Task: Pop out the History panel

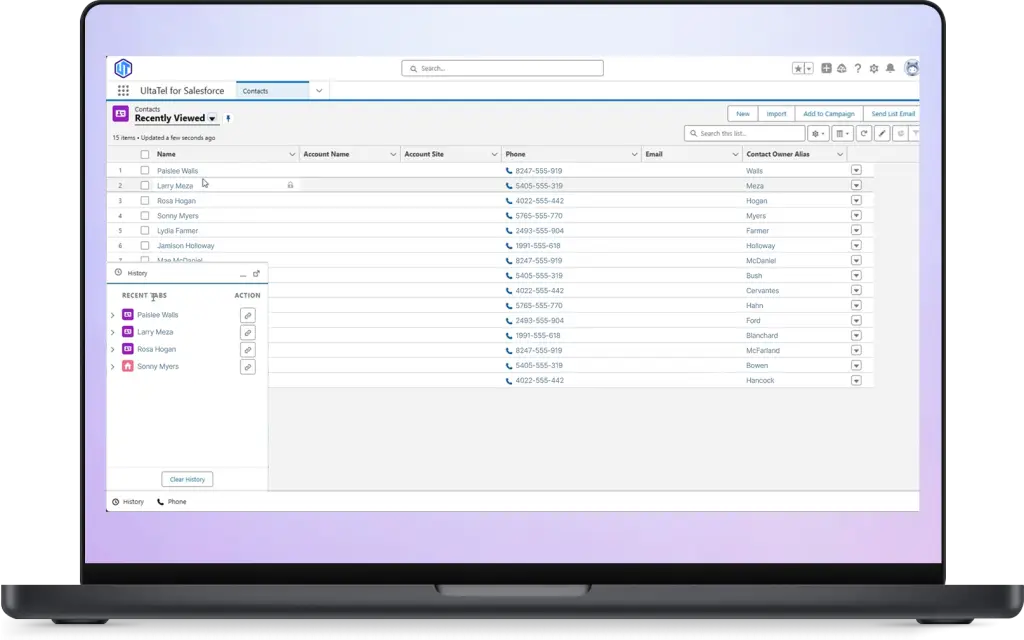Action: coord(257,273)
